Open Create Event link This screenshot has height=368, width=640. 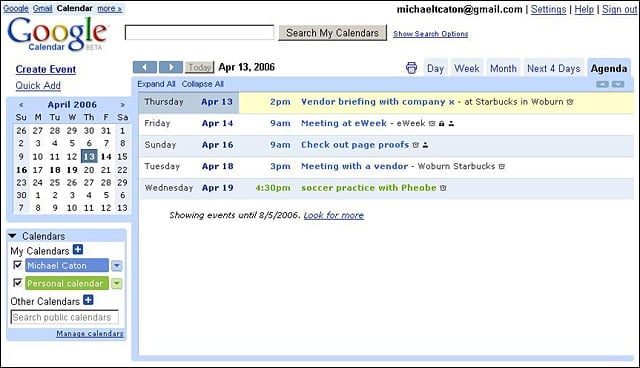pos(46,69)
